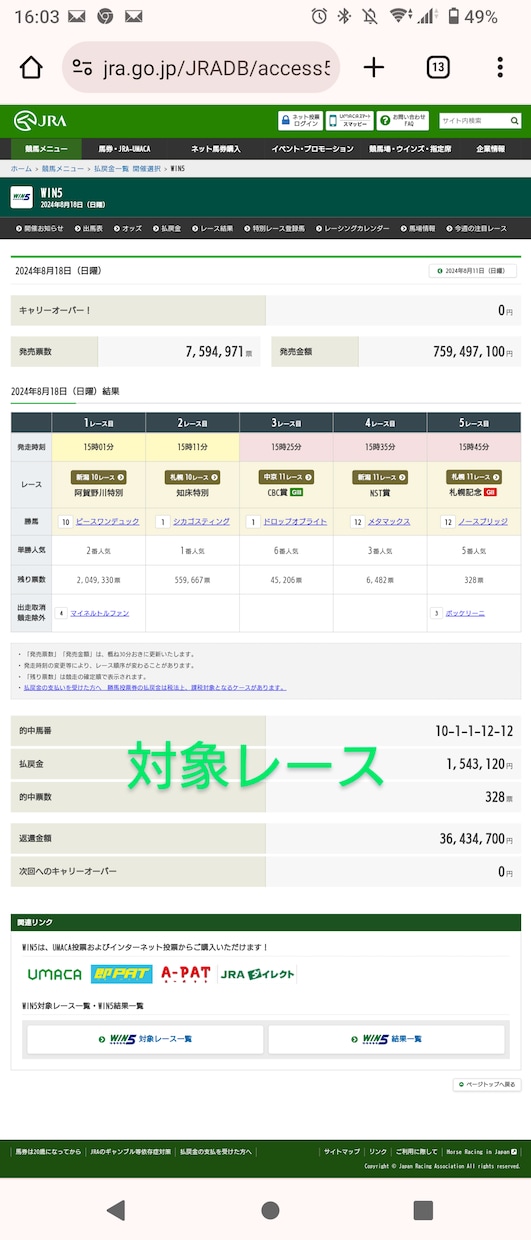The width and height of the screenshot is (531, 1240).
Task: Go to previous result 2024年8月11日
Action: pos(473,271)
